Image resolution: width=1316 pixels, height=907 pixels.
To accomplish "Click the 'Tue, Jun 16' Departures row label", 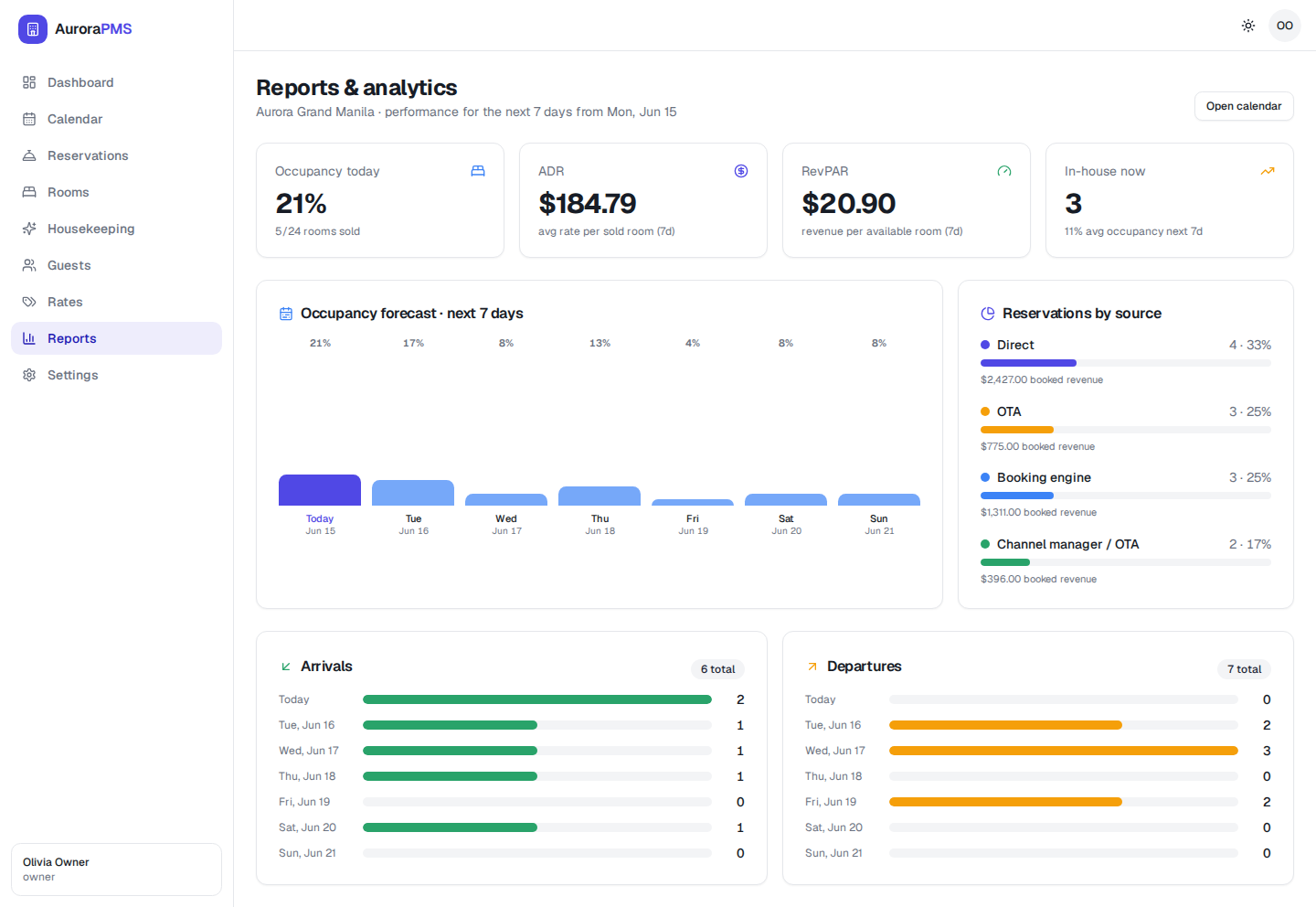I will [833, 725].
